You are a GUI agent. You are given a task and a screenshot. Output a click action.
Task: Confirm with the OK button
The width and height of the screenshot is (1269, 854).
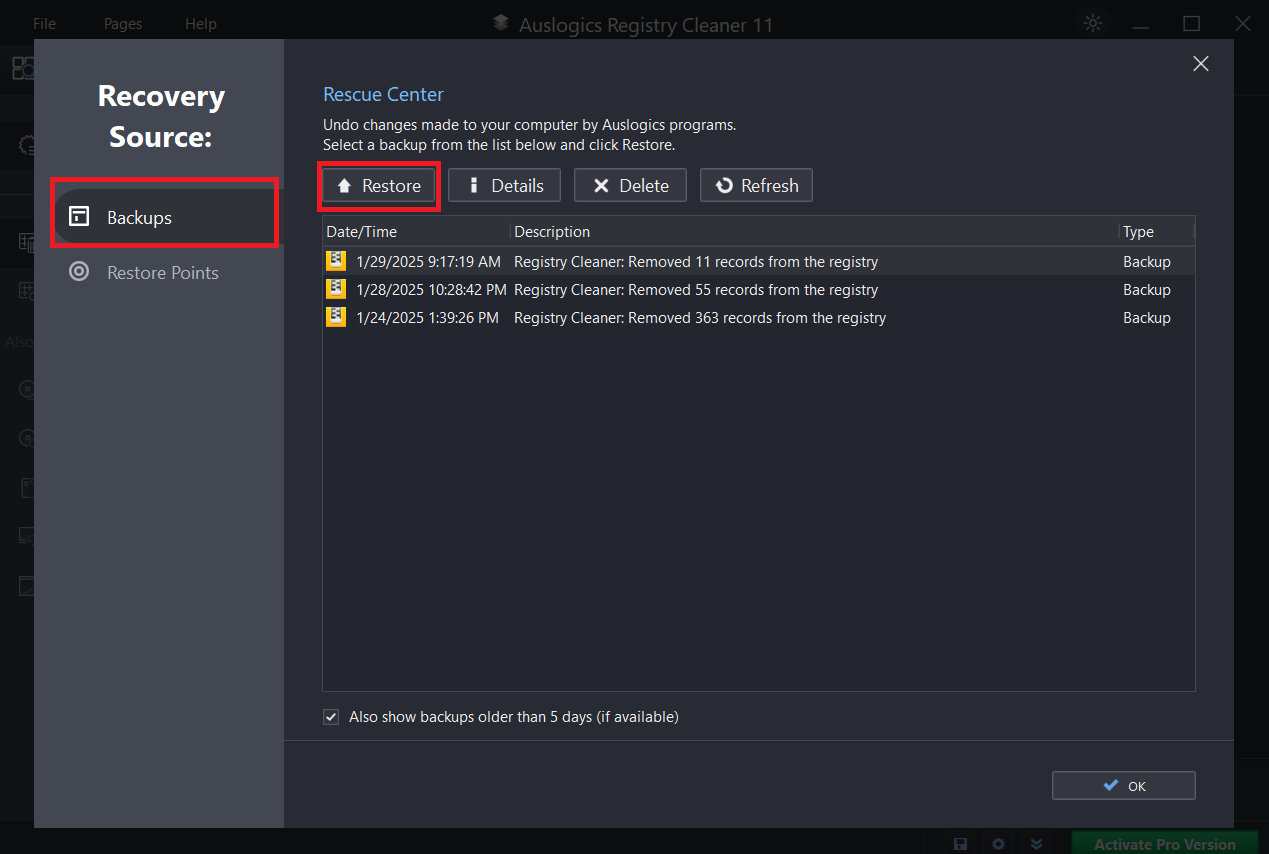coord(1123,785)
